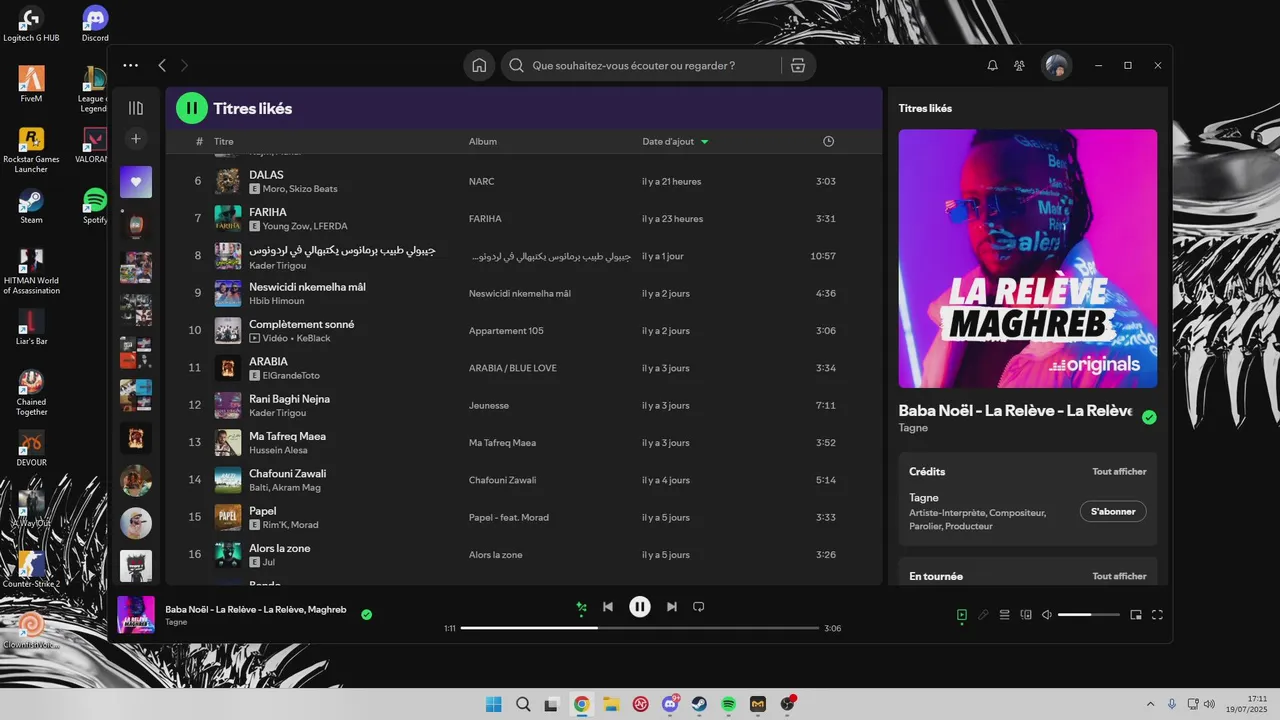Open Rockstar Games Launcher desktop icon

coord(31,150)
